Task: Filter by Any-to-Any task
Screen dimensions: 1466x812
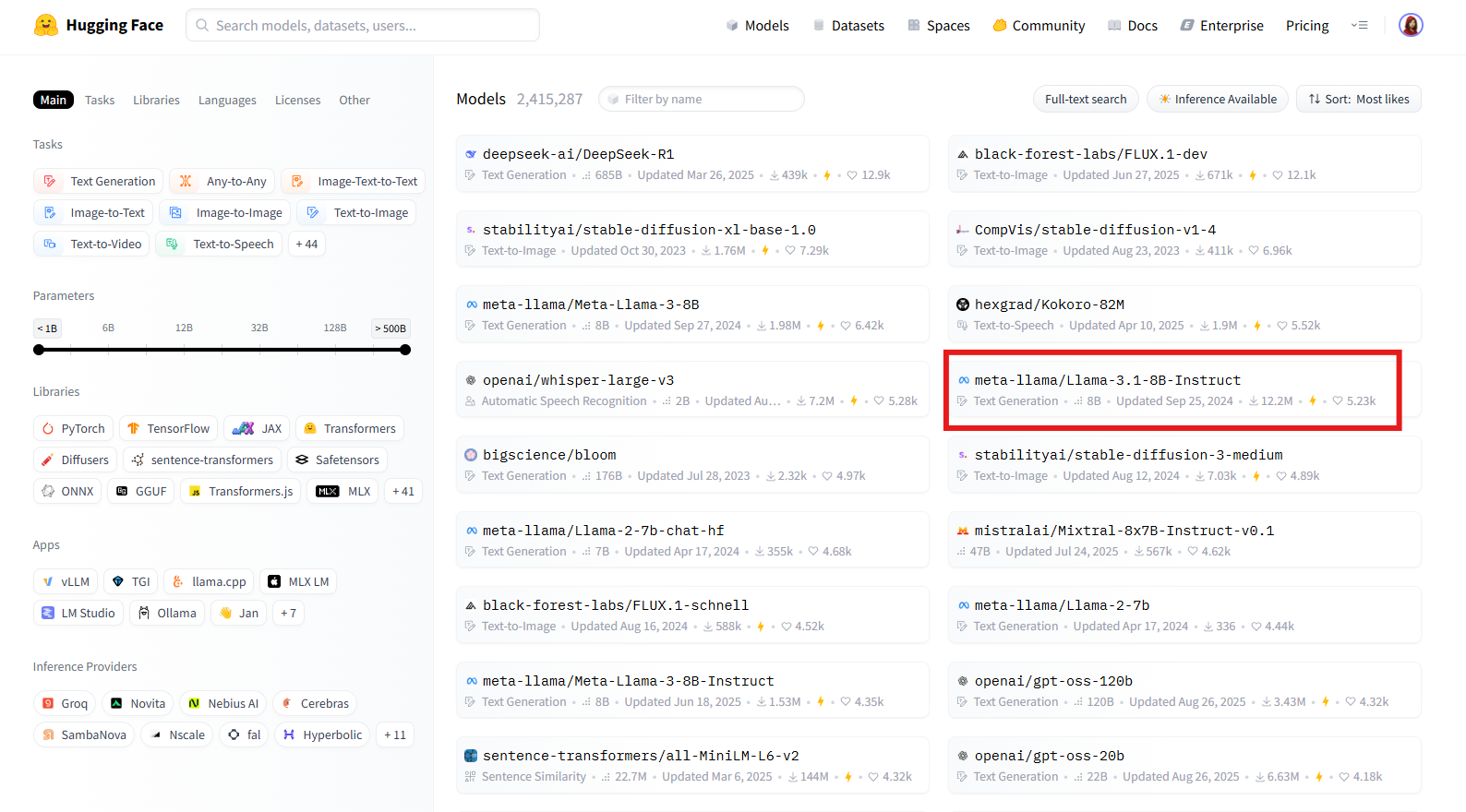Action: [222, 181]
